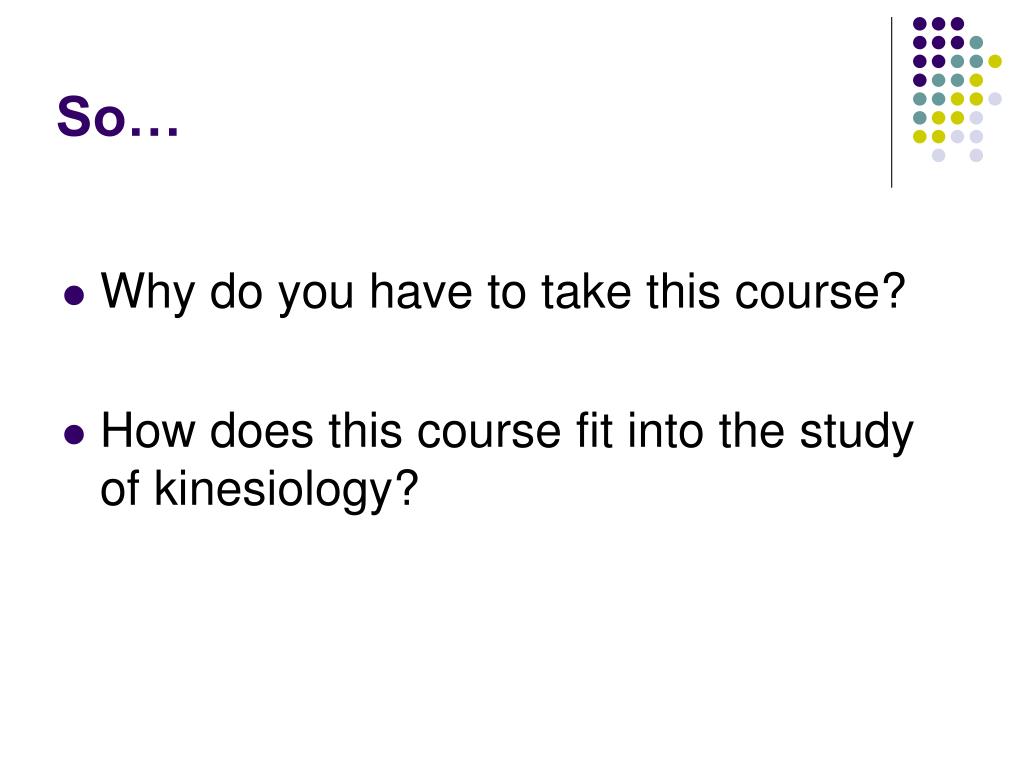Click the word 'study' ending the second bullet line
1024x768 pixels.
[x=857, y=432]
